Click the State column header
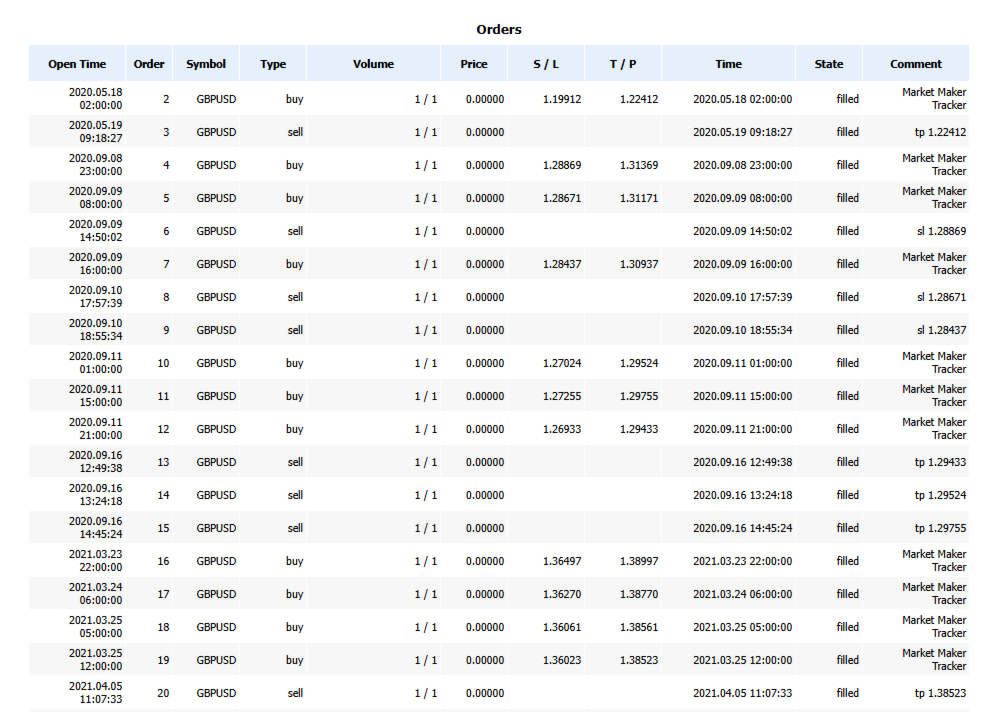Image resolution: width=992 pixels, height=712 pixels. pos(829,64)
